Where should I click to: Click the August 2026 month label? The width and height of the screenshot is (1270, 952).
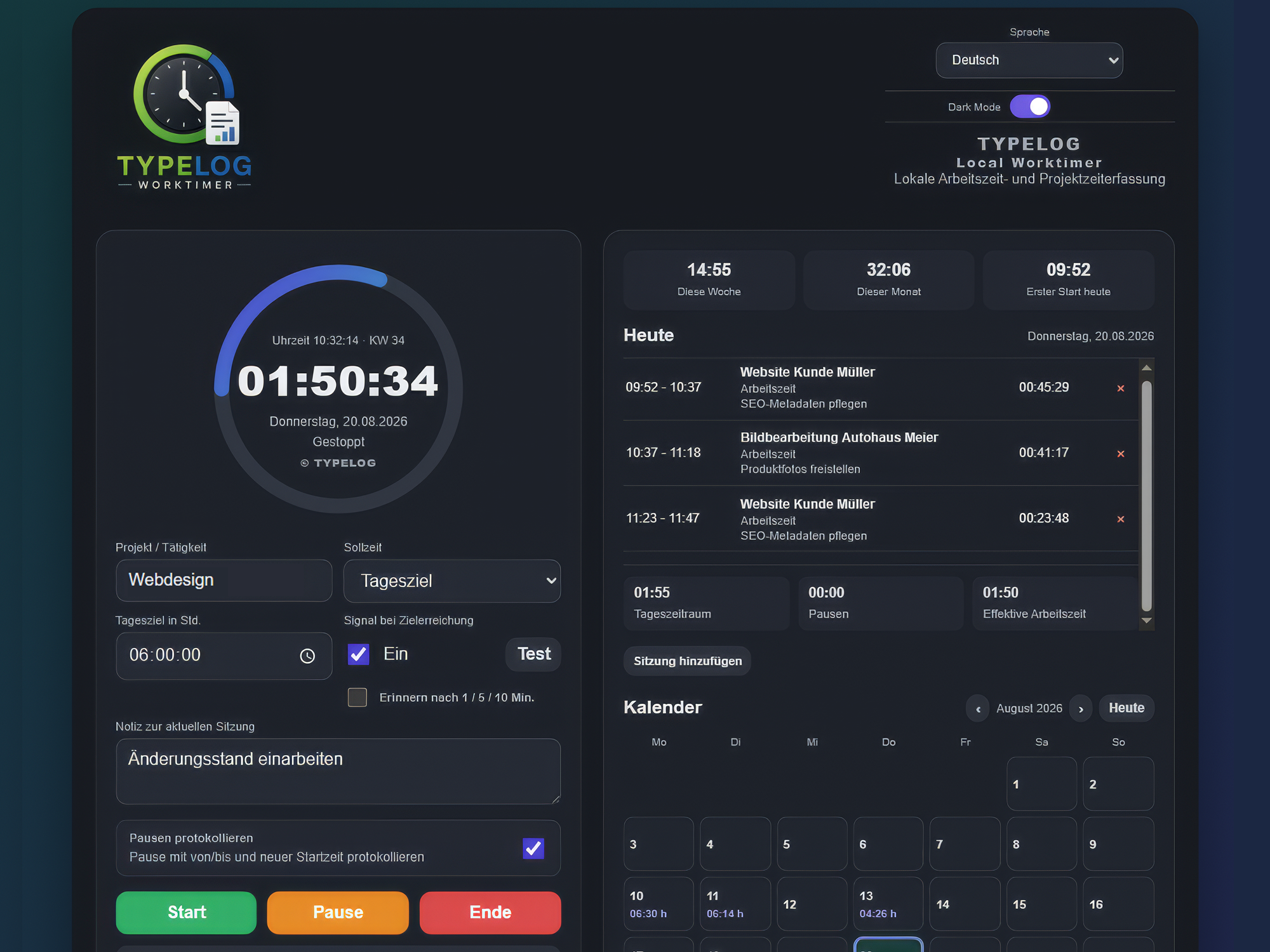pyautogui.click(x=1029, y=708)
